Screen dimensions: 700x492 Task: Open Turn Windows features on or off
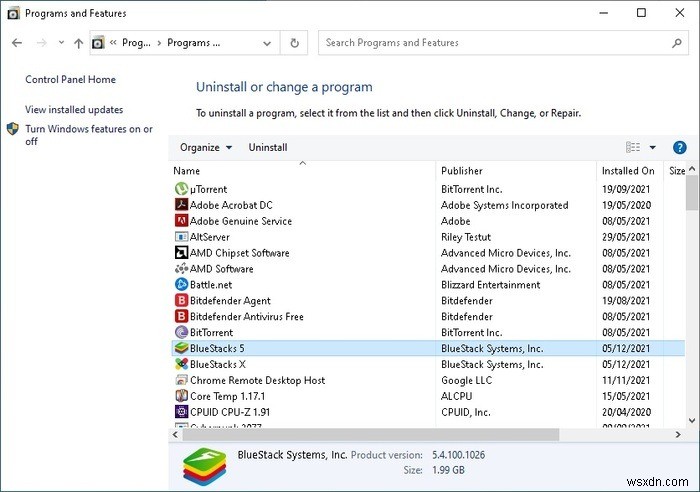coord(88,135)
